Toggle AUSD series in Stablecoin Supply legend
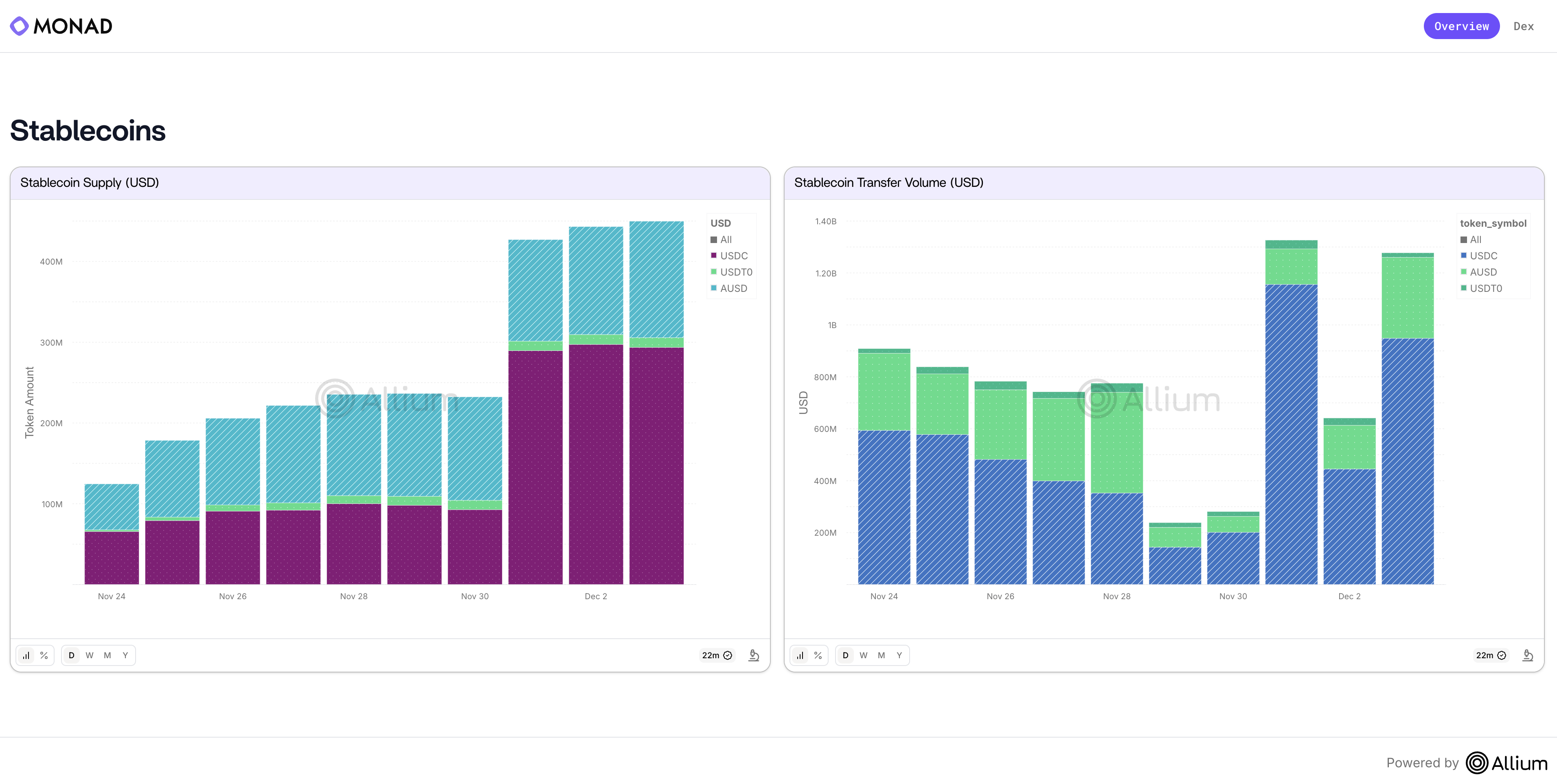Screen dimensions: 1557x784 click(732, 288)
